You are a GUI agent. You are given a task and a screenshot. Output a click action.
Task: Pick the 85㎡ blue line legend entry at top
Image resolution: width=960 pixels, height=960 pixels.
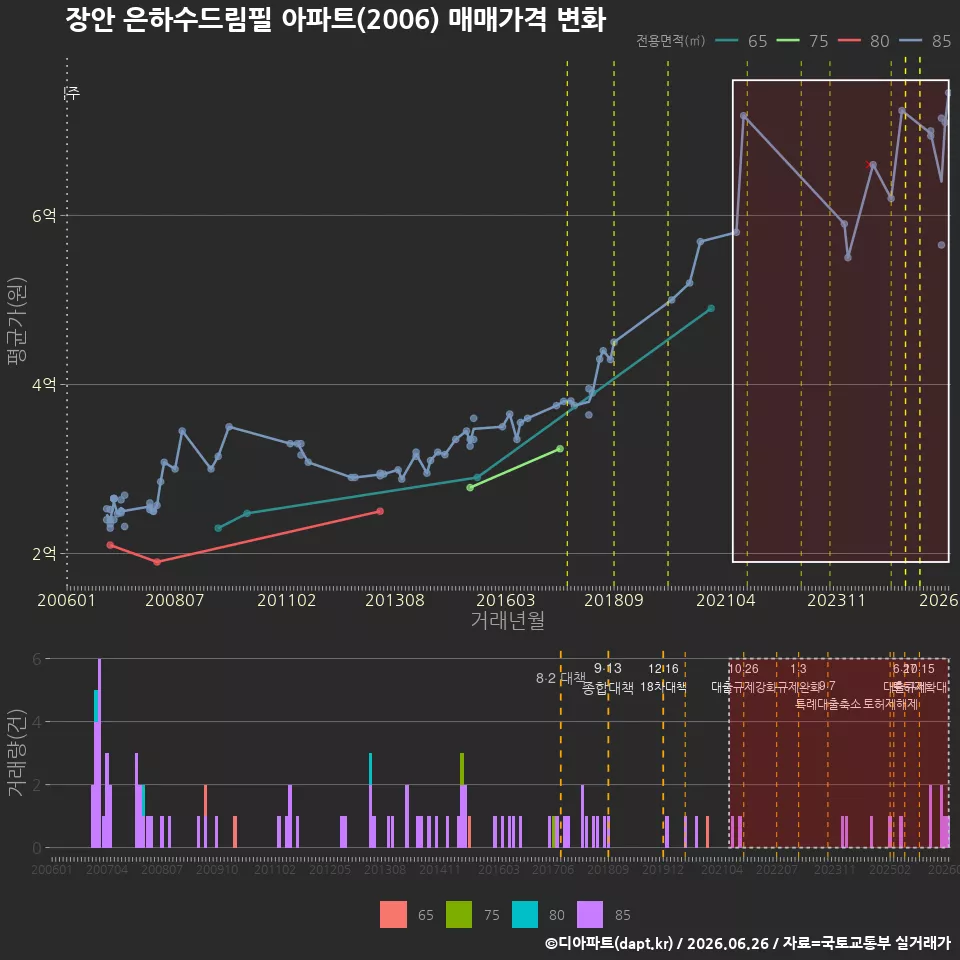[x=924, y=41]
